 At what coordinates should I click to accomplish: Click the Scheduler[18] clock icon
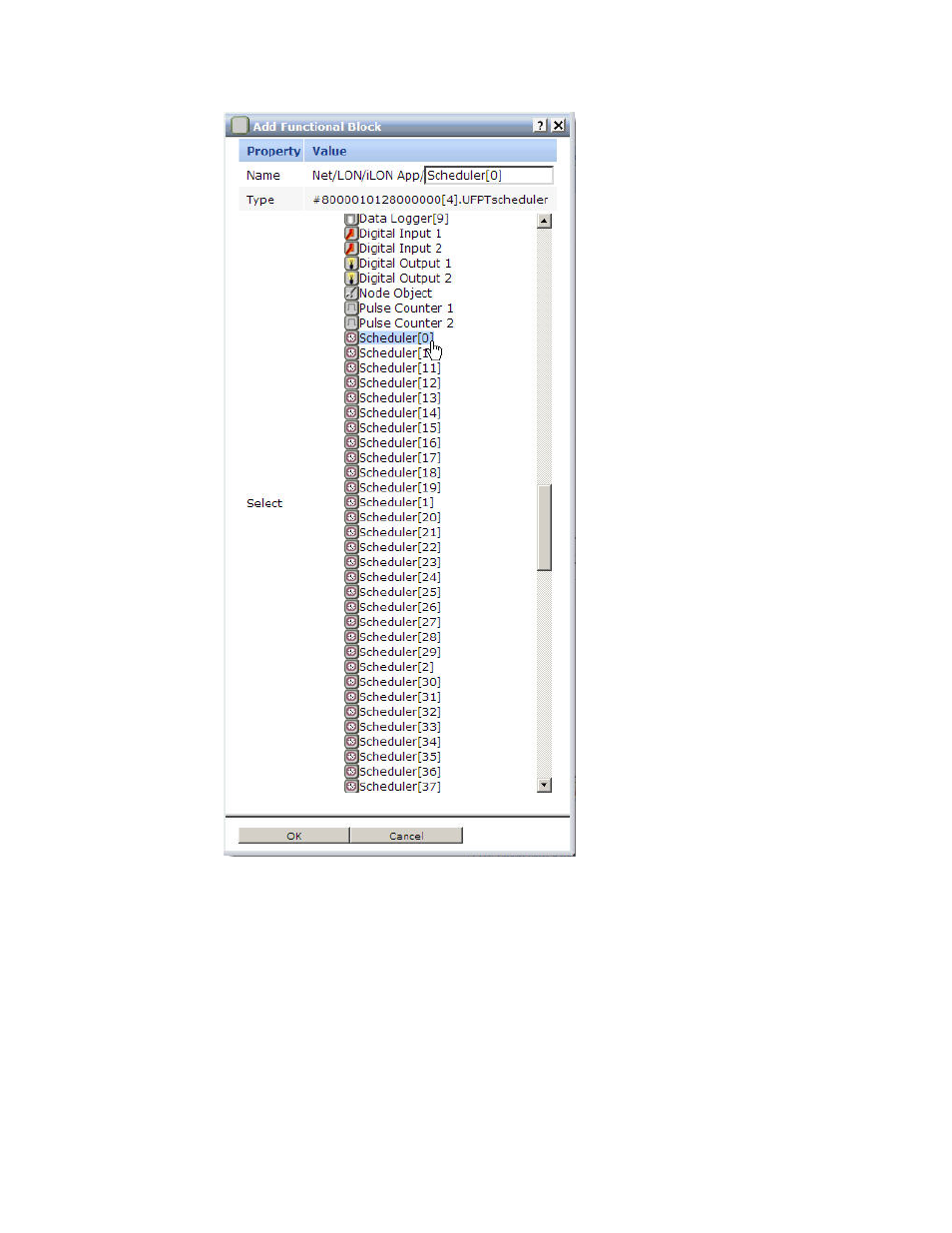pos(351,473)
